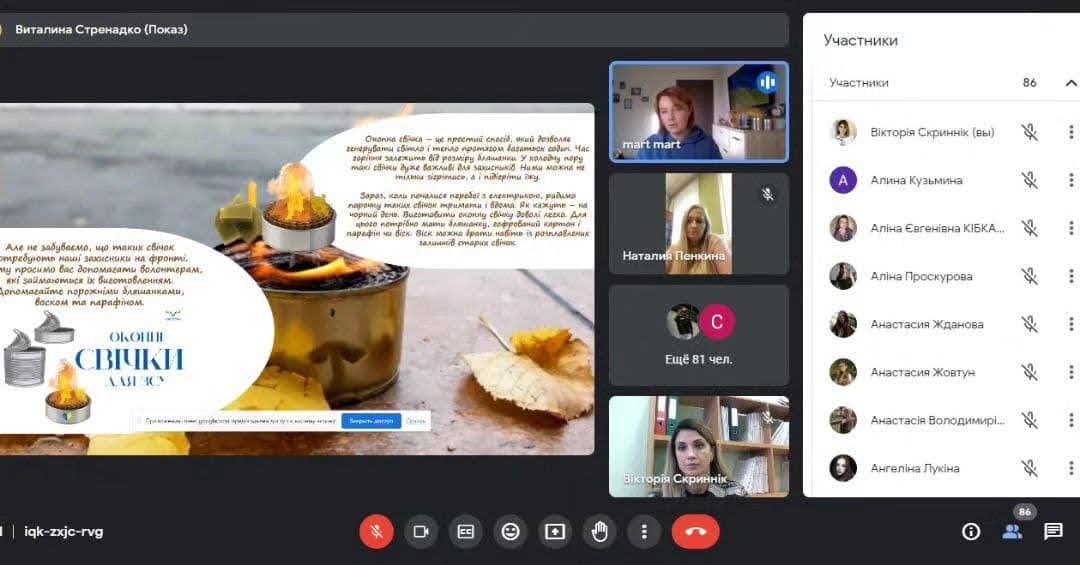Open more options in bottom toolbar
This screenshot has width=1080, height=565.
pos(644,531)
